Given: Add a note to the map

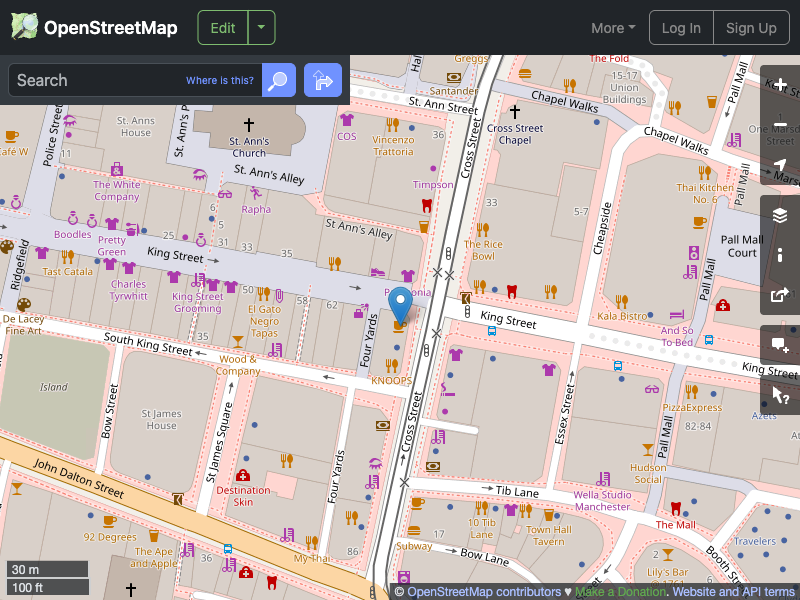Looking at the screenshot, I should coord(780,345).
